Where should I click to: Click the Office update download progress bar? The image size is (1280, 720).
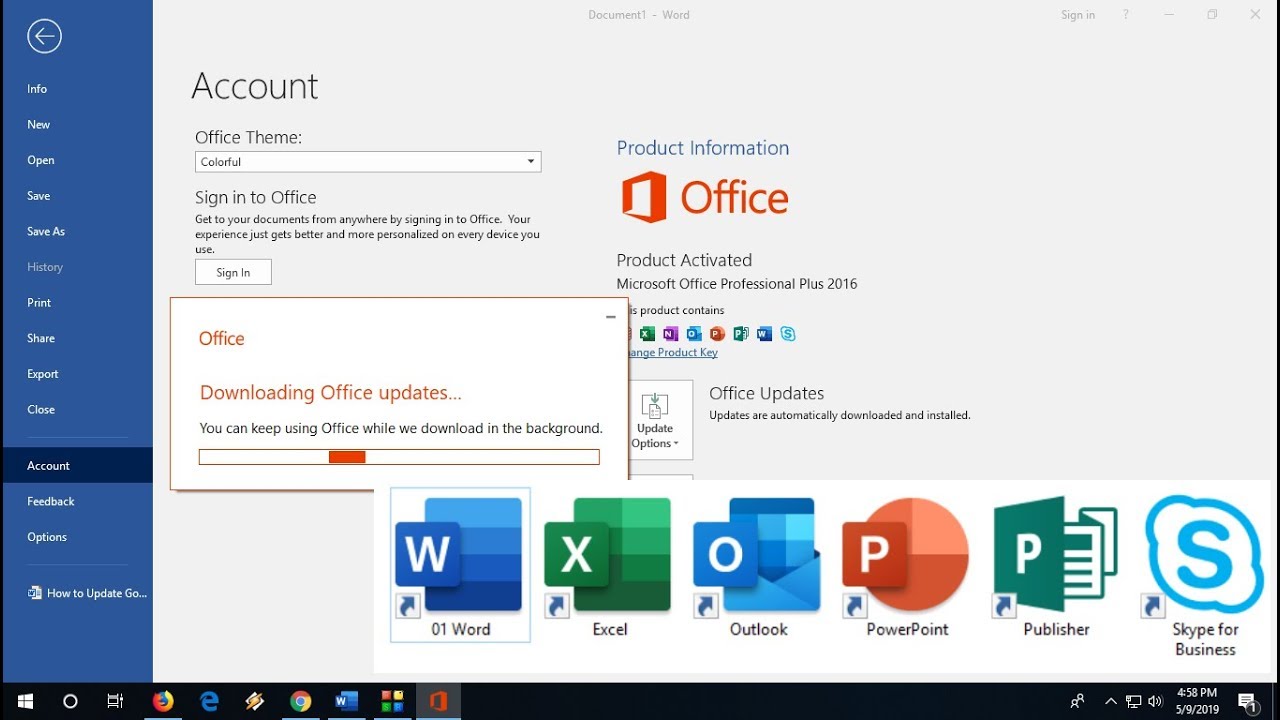click(x=399, y=457)
